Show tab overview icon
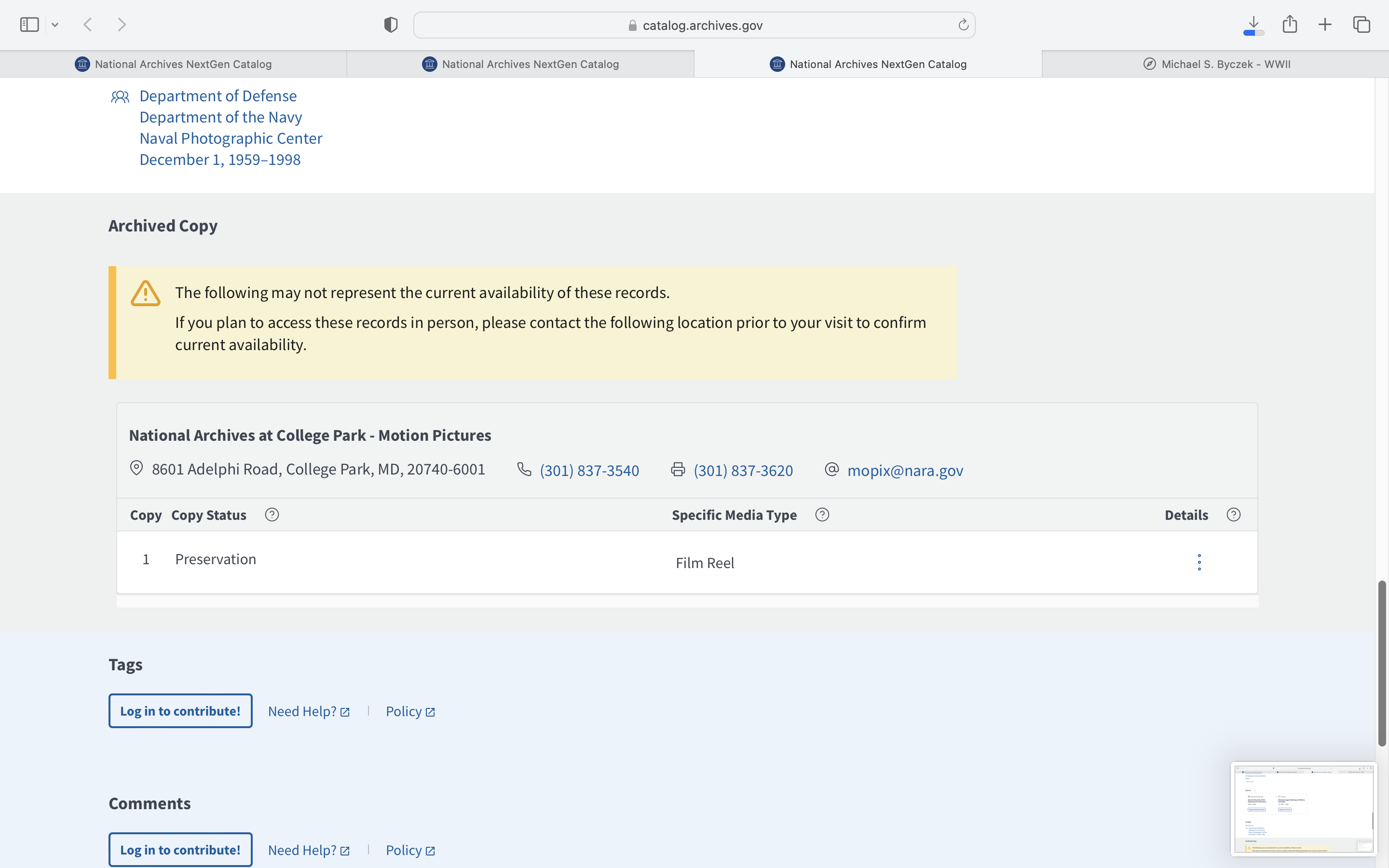 1362,25
